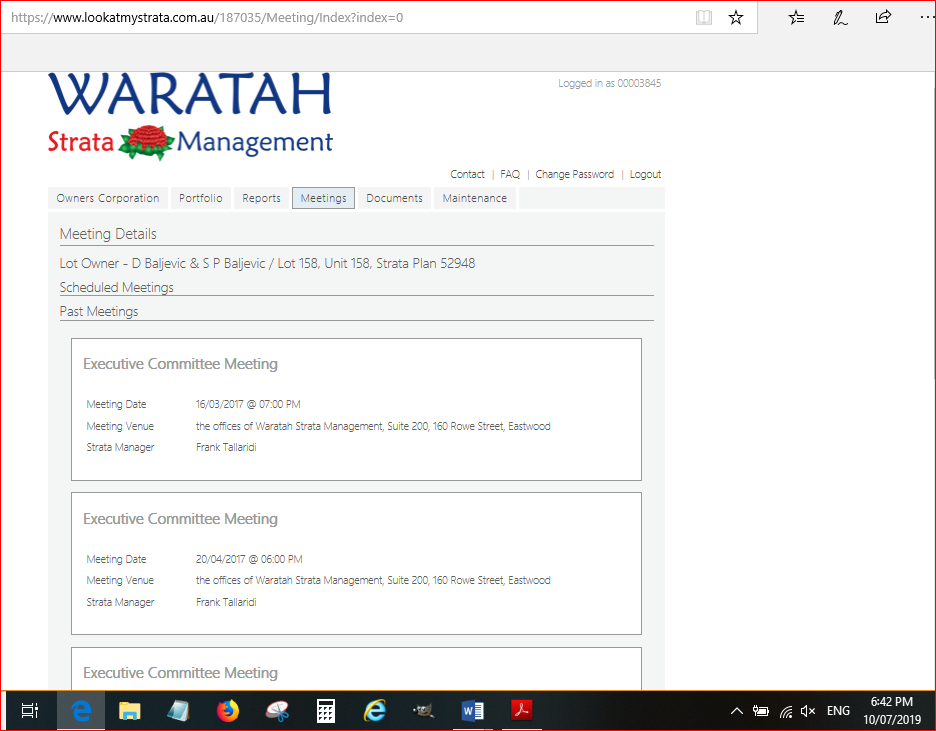This screenshot has width=936, height=731.
Task: Select the 'Logged in as 00003845' text
Action: click(609, 83)
